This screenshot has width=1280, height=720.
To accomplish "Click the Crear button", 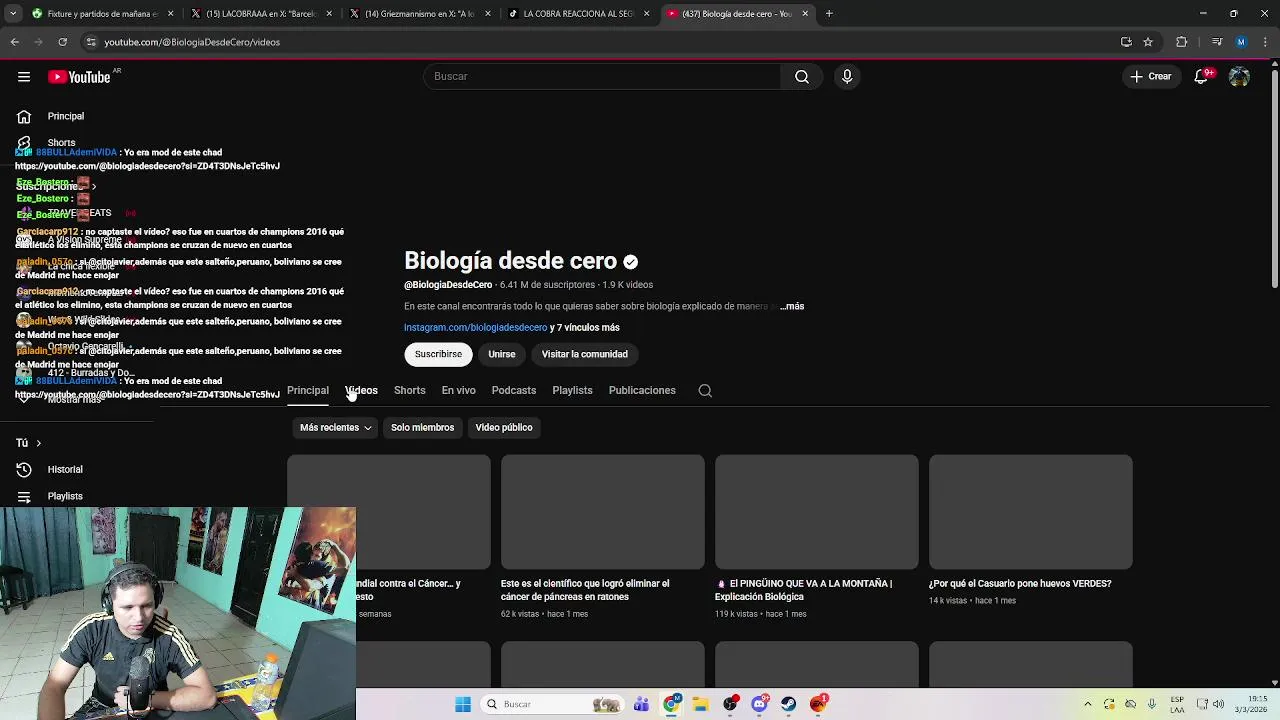I will (x=1150, y=76).
